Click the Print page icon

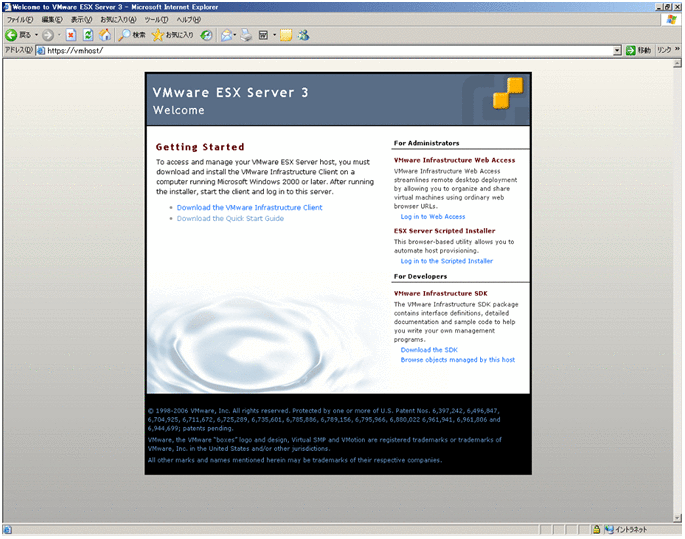click(246, 35)
